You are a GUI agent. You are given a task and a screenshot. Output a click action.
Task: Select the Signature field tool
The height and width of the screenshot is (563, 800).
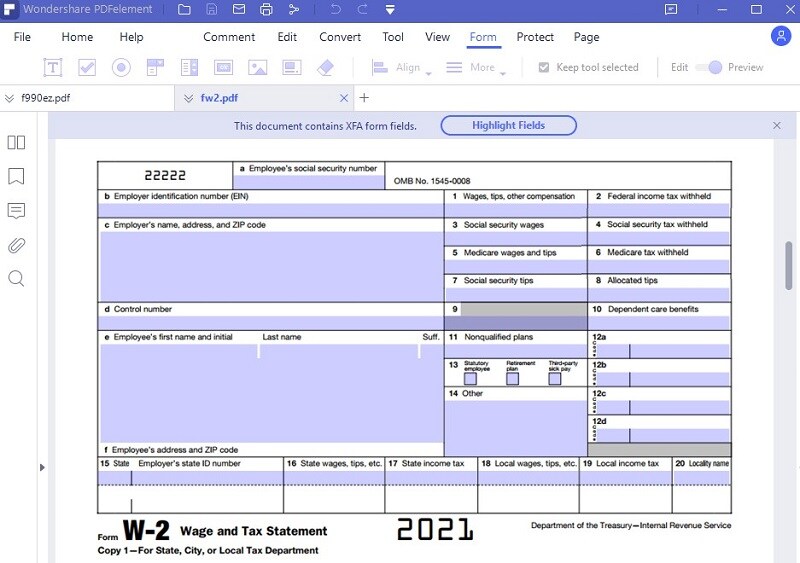pos(292,67)
